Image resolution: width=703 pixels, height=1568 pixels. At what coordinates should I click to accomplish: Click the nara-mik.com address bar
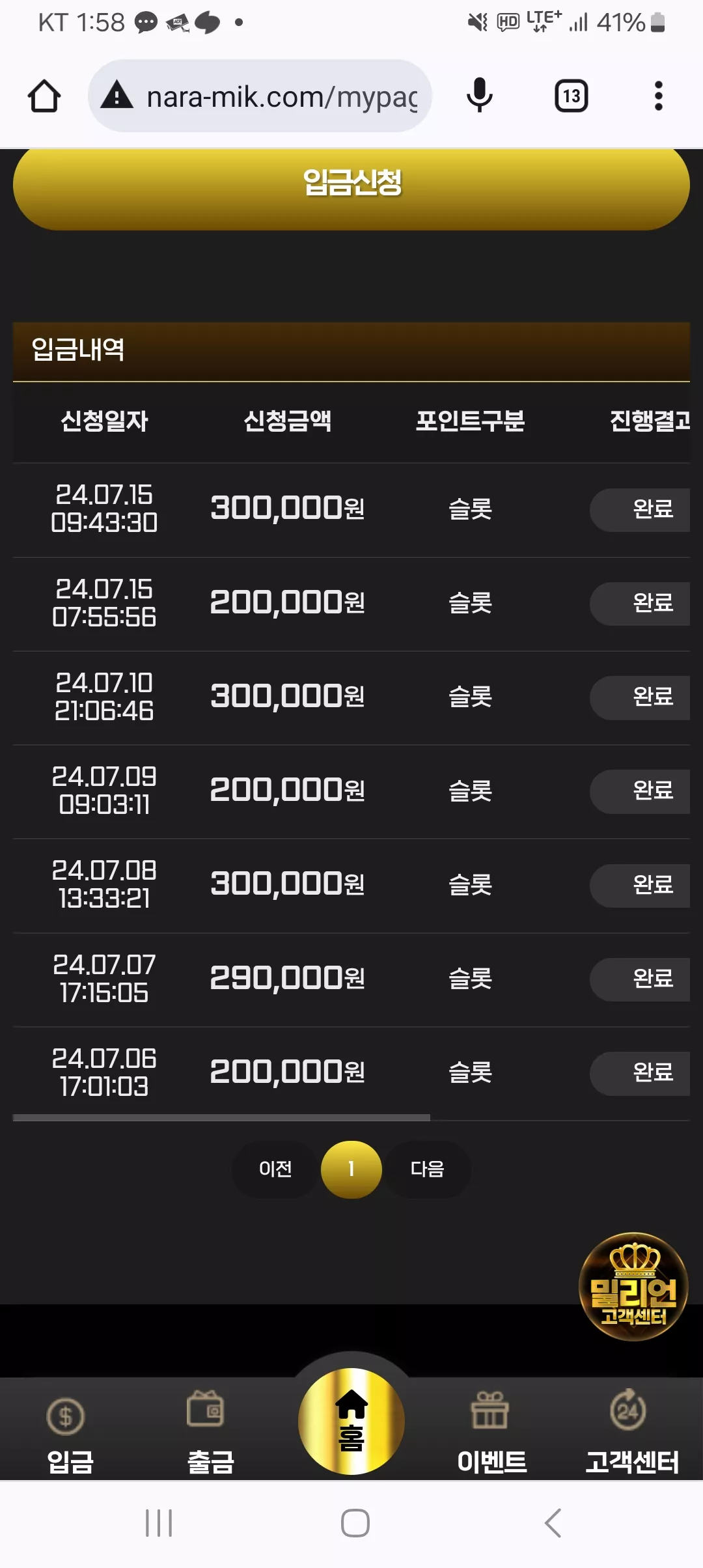point(260,96)
